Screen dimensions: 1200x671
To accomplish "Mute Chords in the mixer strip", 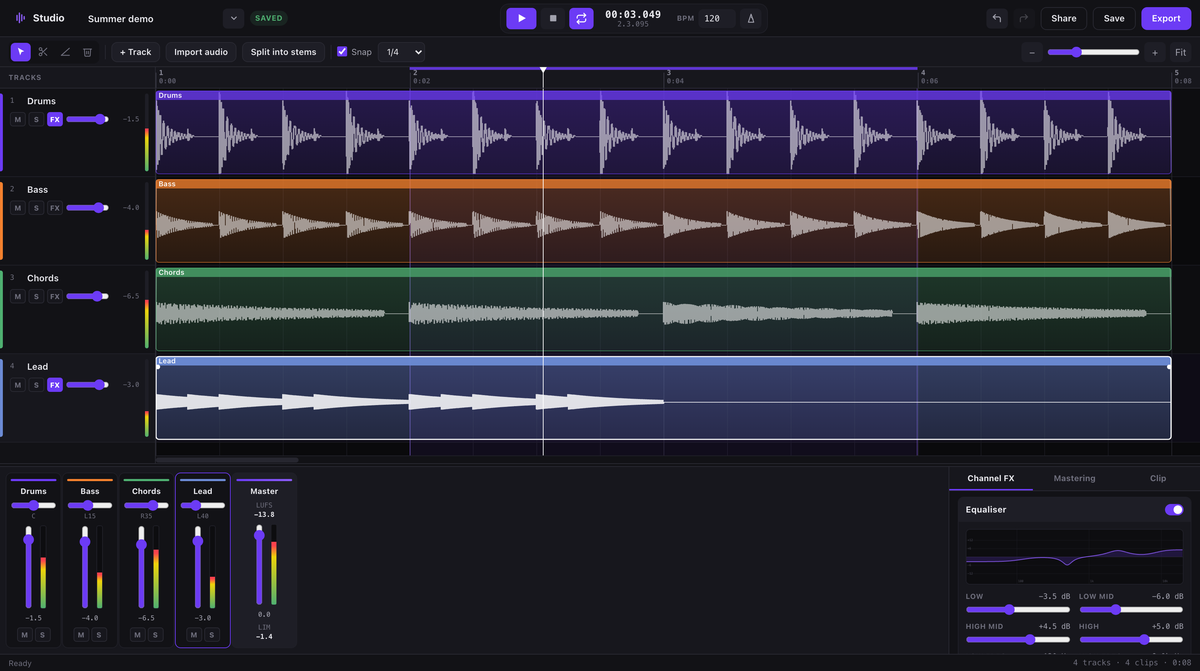I will point(138,635).
